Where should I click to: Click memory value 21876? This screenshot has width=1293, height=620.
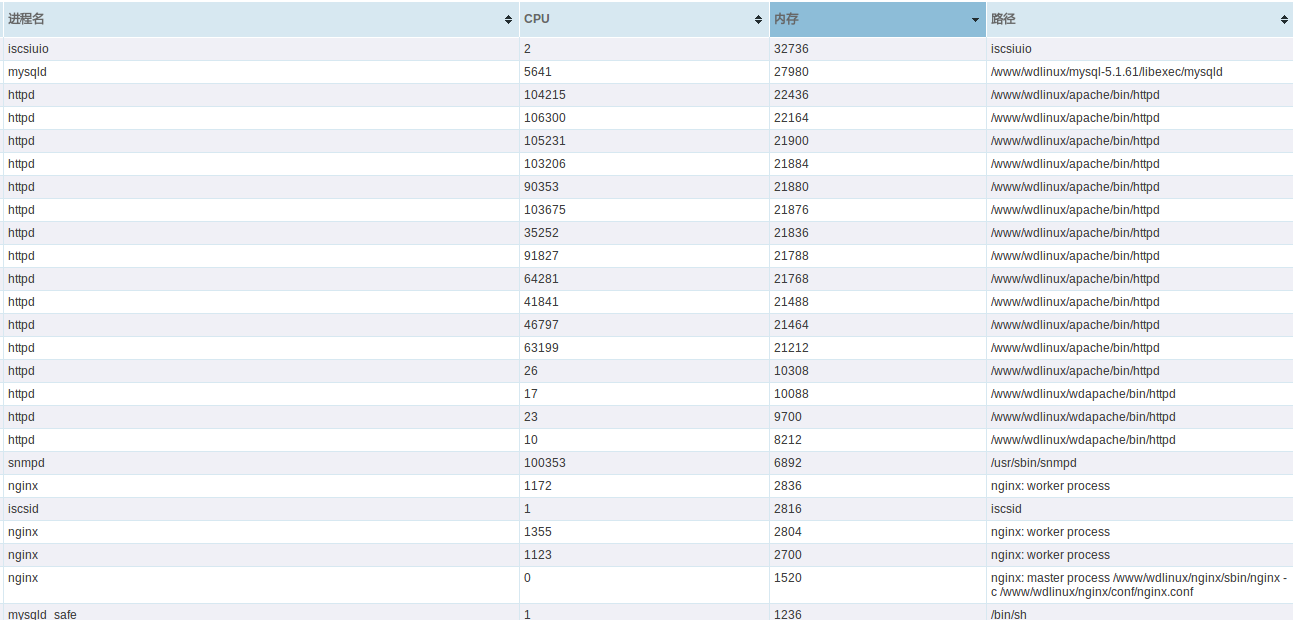pos(791,210)
